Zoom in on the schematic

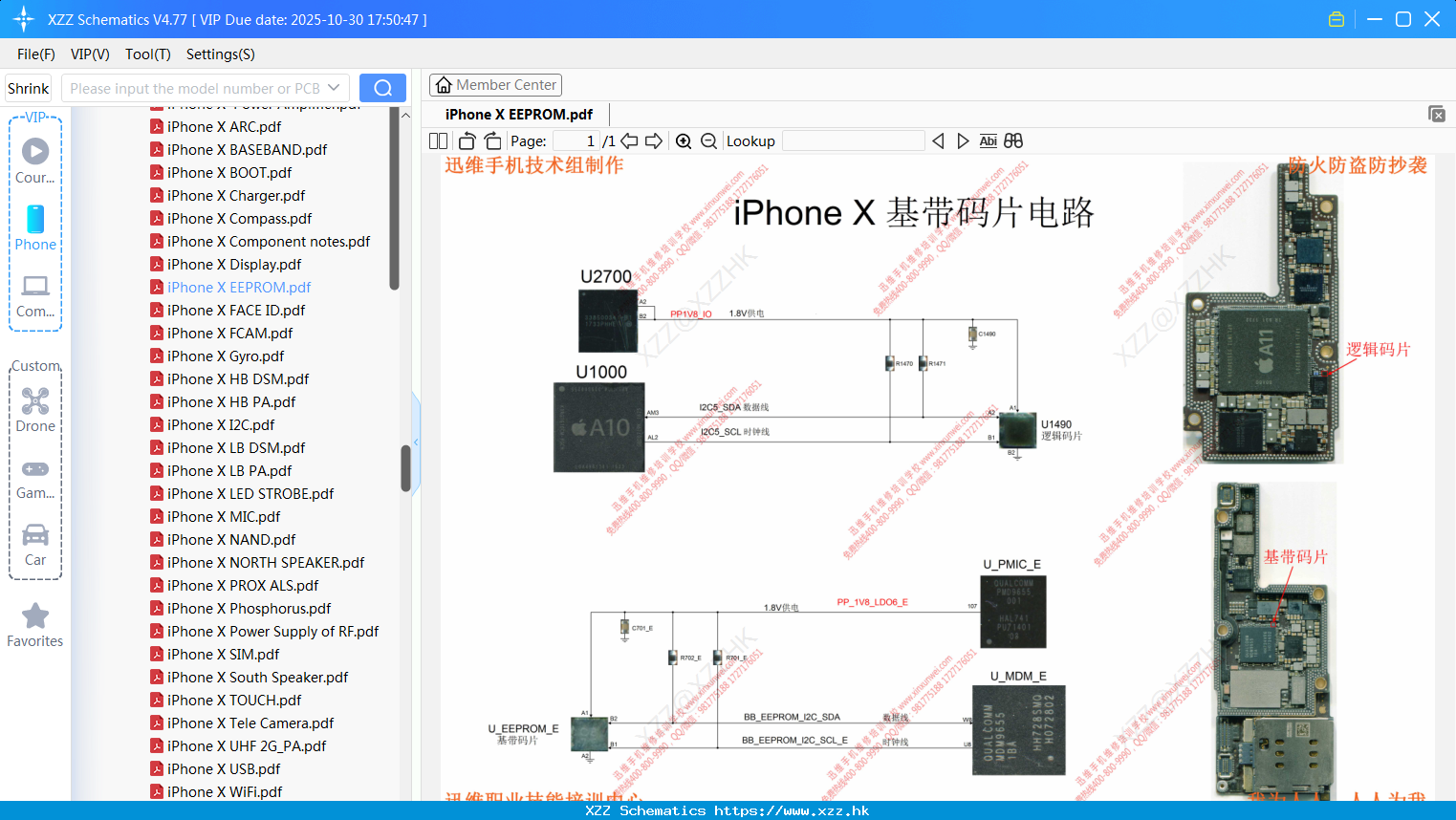684,140
